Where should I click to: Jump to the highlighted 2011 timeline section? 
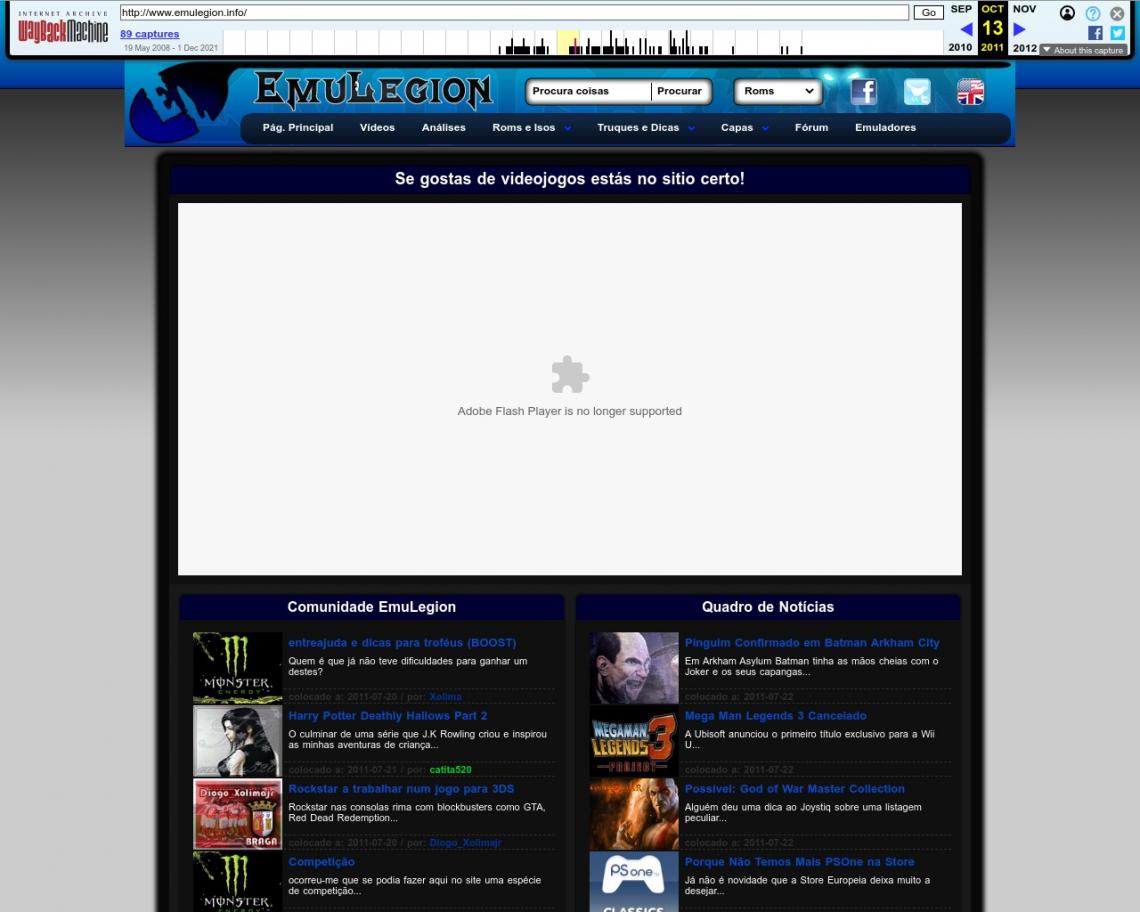click(569, 42)
